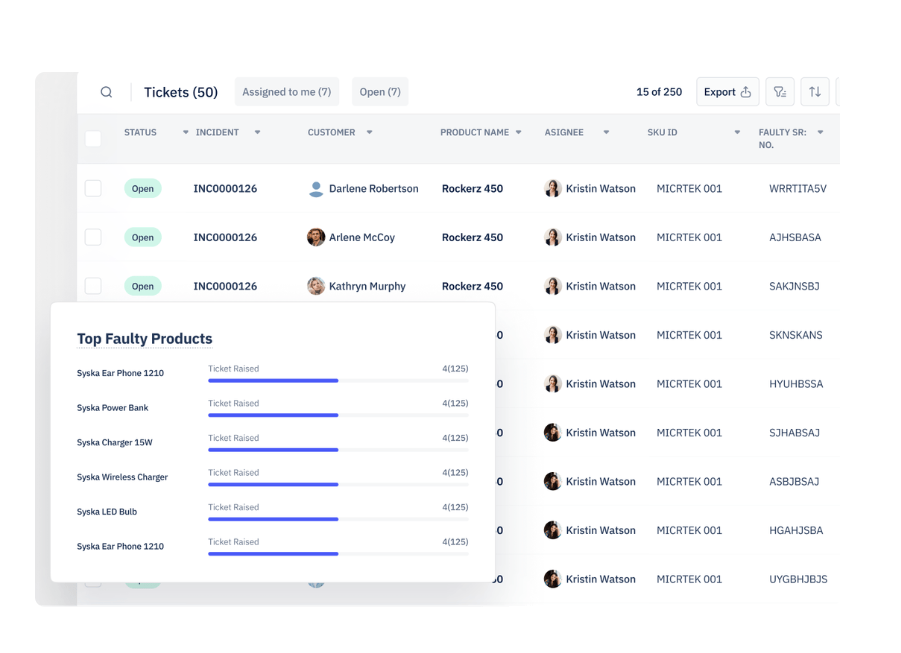Click INC0000126 in Kathryn Murphy row

(225, 286)
